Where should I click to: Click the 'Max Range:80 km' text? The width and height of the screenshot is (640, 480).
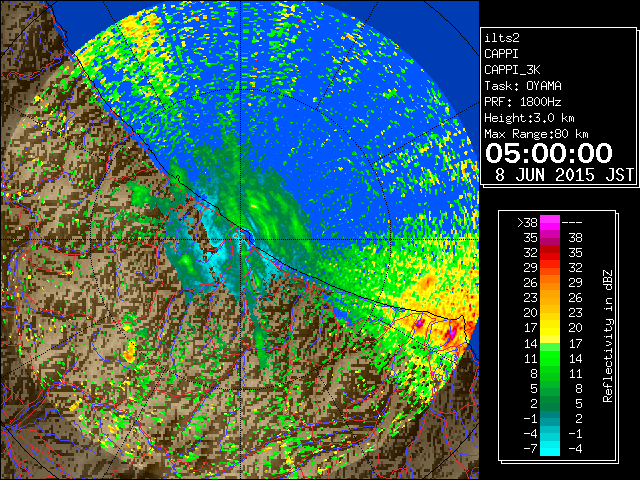pyautogui.click(x=536, y=134)
